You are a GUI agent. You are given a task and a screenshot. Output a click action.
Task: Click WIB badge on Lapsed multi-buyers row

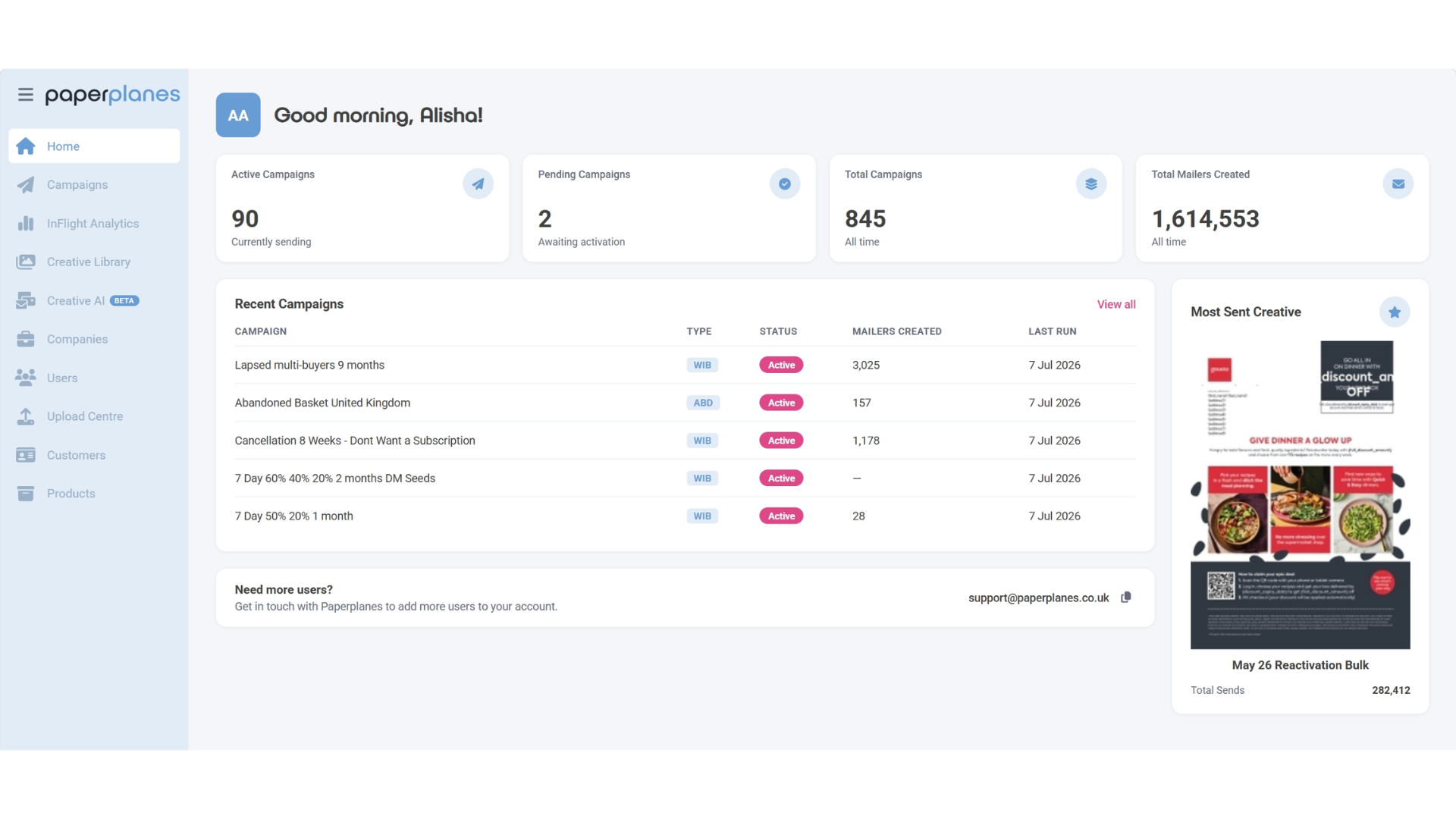pyautogui.click(x=702, y=365)
